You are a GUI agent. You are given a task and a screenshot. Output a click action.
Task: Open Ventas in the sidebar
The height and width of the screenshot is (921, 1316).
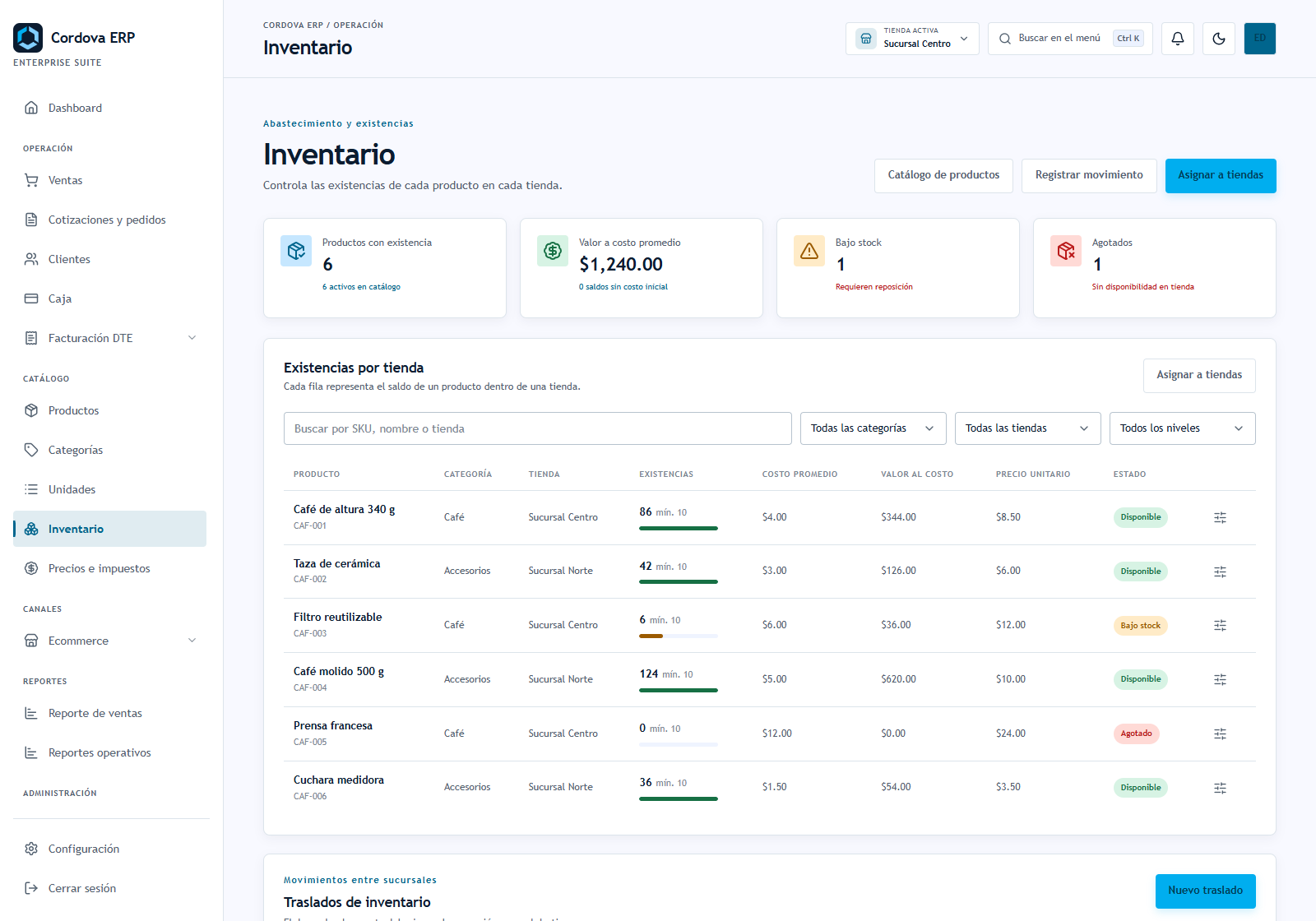point(109,180)
